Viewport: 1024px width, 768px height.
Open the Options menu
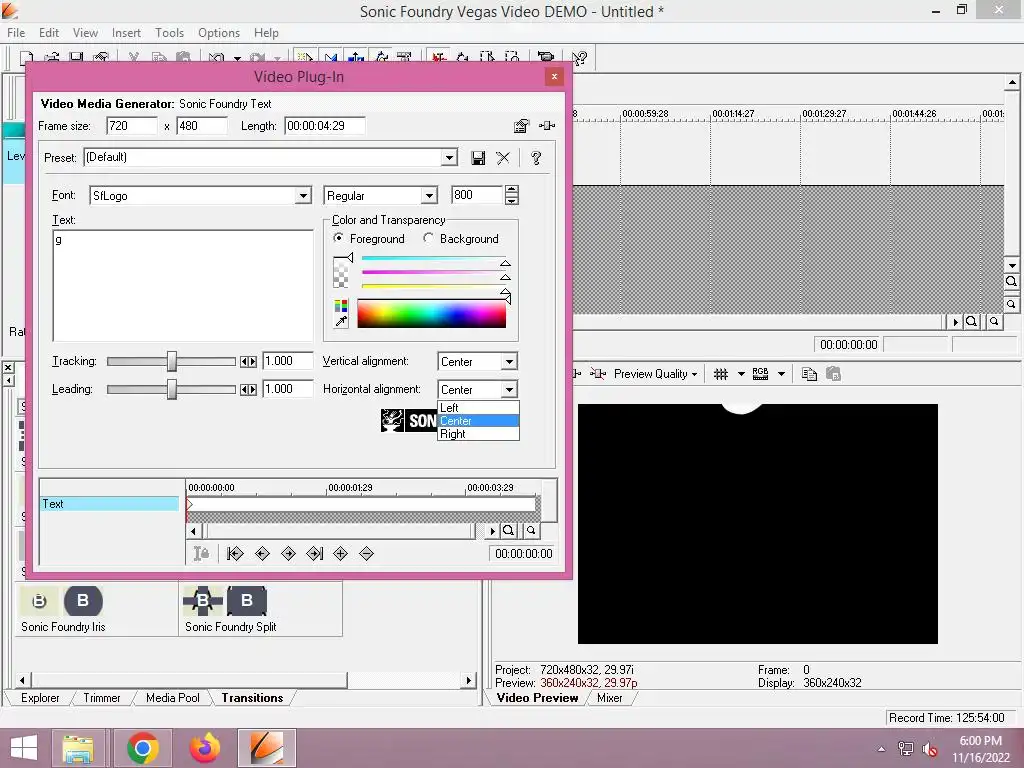pyautogui.click(x=219, y=33)
